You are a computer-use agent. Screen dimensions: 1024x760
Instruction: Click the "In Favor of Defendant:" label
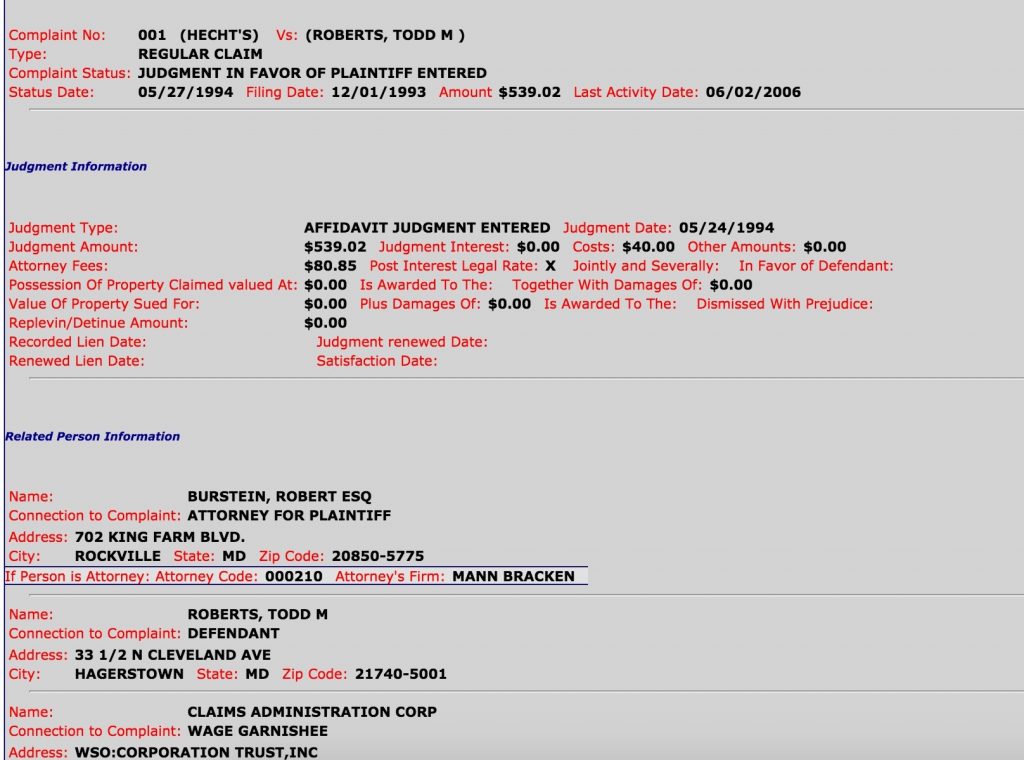click(816, 266)
